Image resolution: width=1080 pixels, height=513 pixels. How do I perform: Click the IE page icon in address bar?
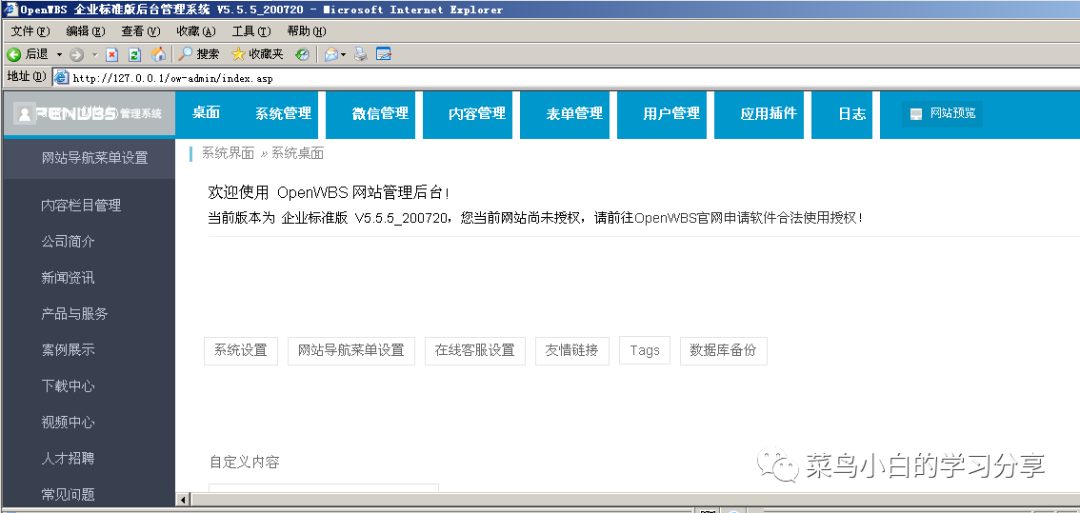[x=61, y=78]
